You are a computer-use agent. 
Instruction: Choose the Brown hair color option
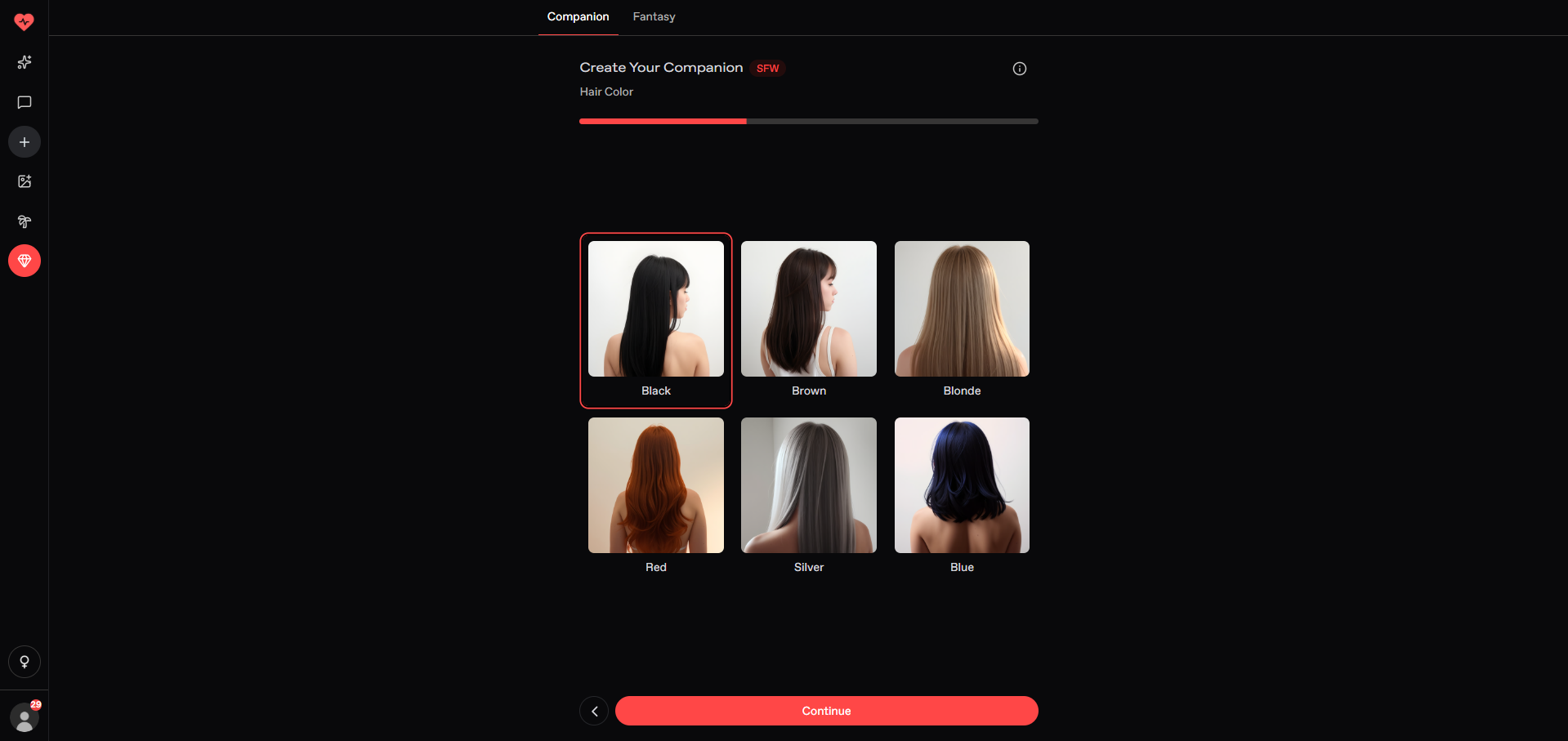[x=808, y=309]
